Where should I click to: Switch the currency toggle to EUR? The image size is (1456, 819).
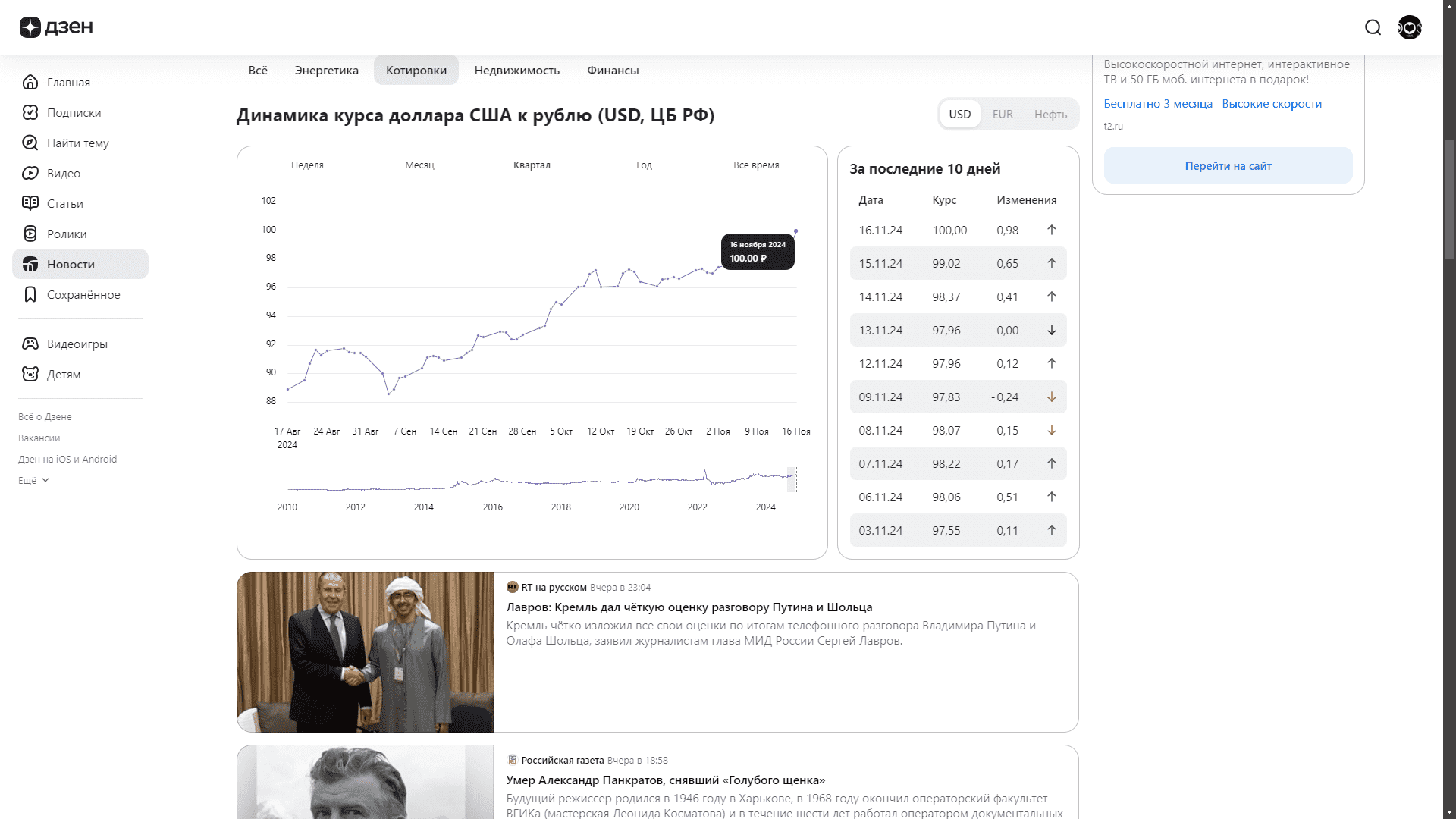pyautogui.click(x=1003, y=114)
